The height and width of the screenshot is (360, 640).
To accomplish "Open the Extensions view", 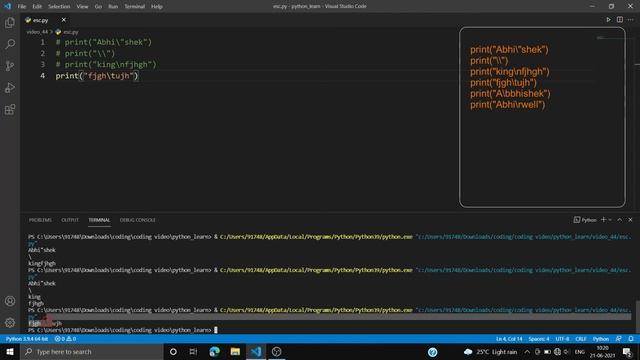I will click(x=10, y=109).
